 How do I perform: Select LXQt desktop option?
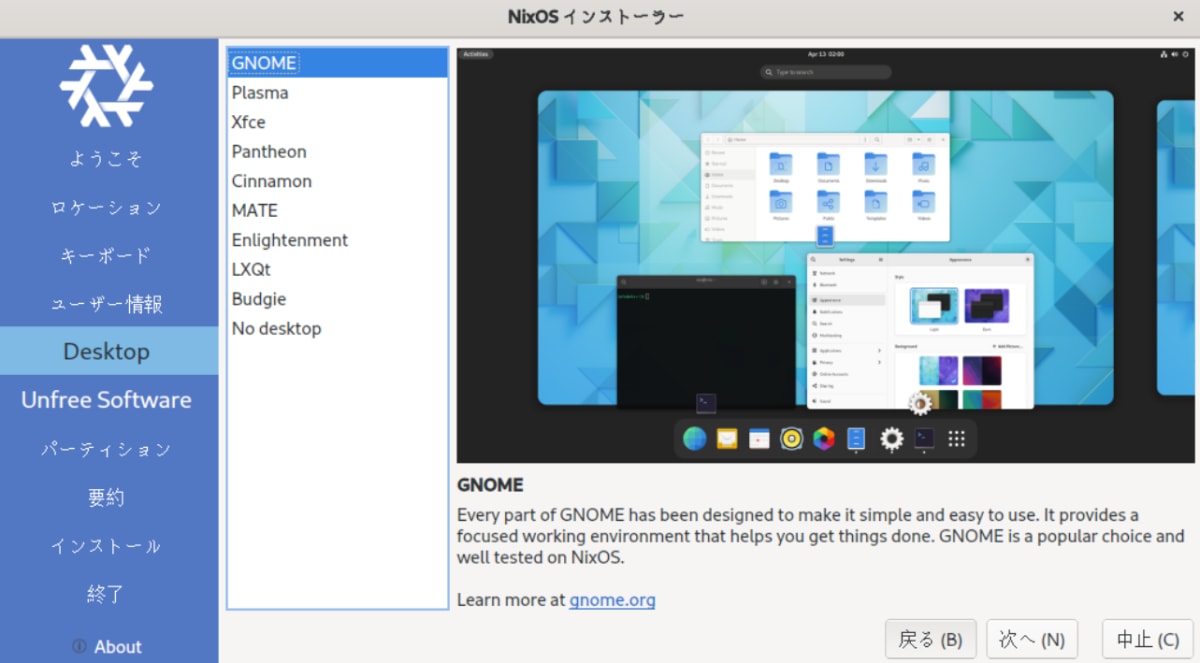pos(337,270)
